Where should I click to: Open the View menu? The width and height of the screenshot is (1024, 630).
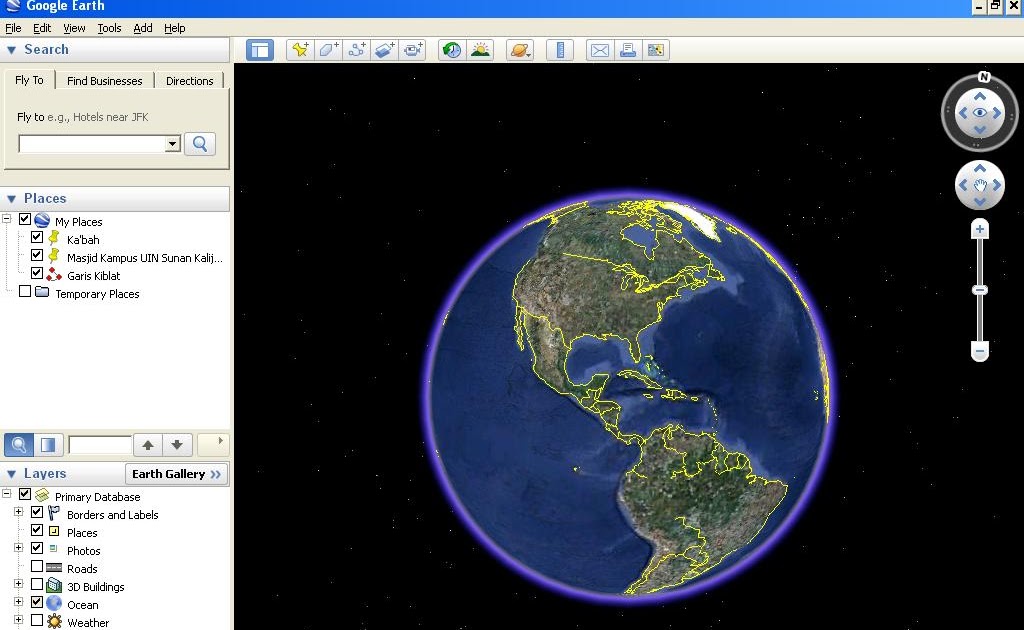pyautogui.click(x=74, y=28)
